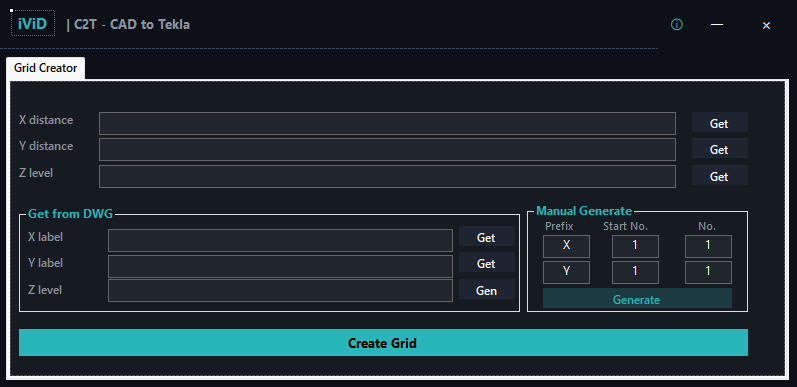Click the 'Y label' text
Viewport: 797px width, 387px height.
(45, 263)
